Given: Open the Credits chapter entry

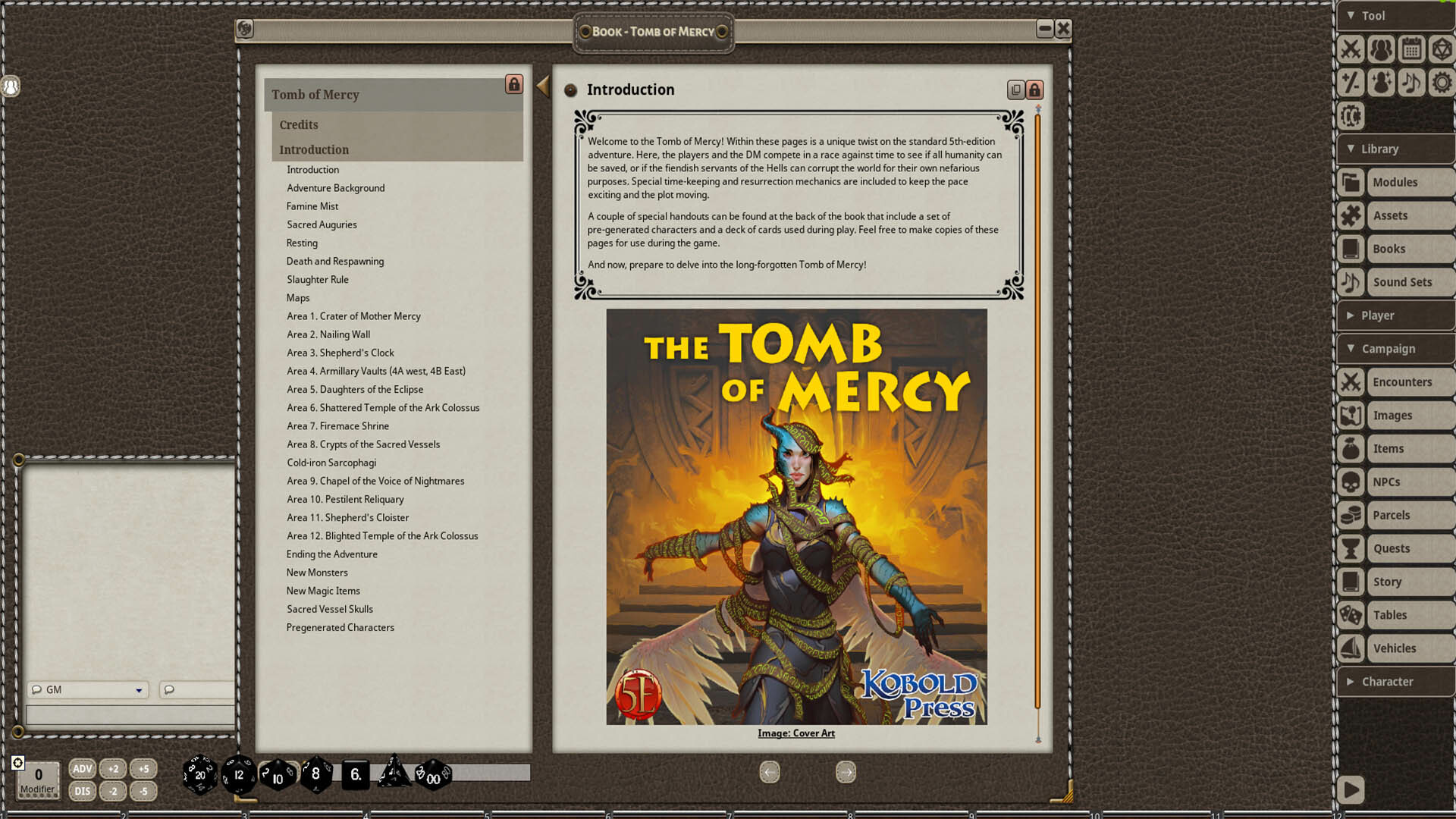Looking at the screenshot, I should pyautogui.click(x=299, y=125).
